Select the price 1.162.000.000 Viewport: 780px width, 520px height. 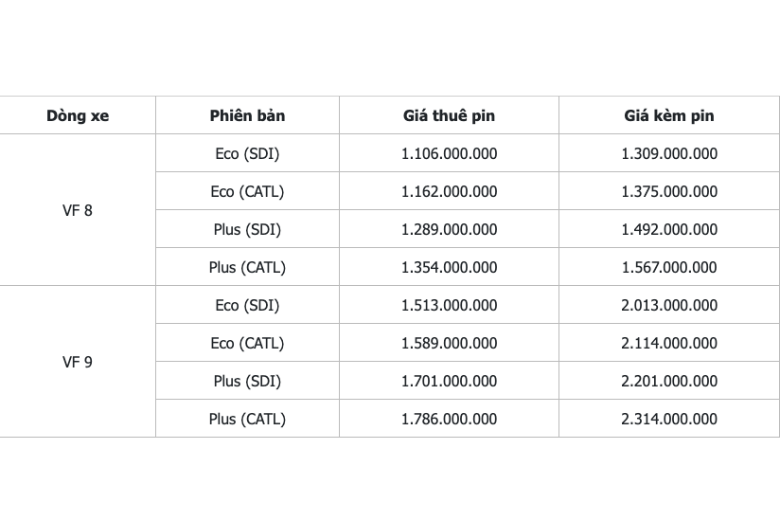449,192
